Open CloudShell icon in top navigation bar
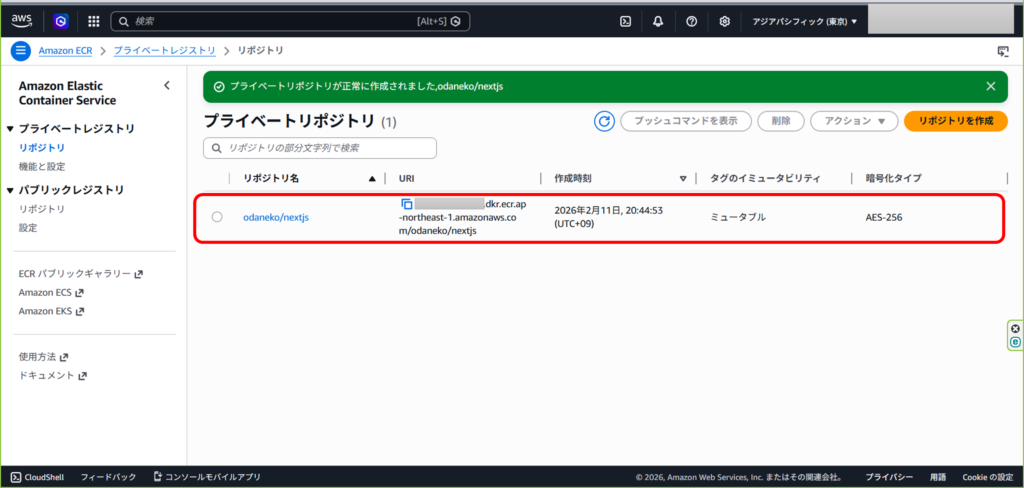The width and height of the screenshot is (1024, 488). [625, 20]
